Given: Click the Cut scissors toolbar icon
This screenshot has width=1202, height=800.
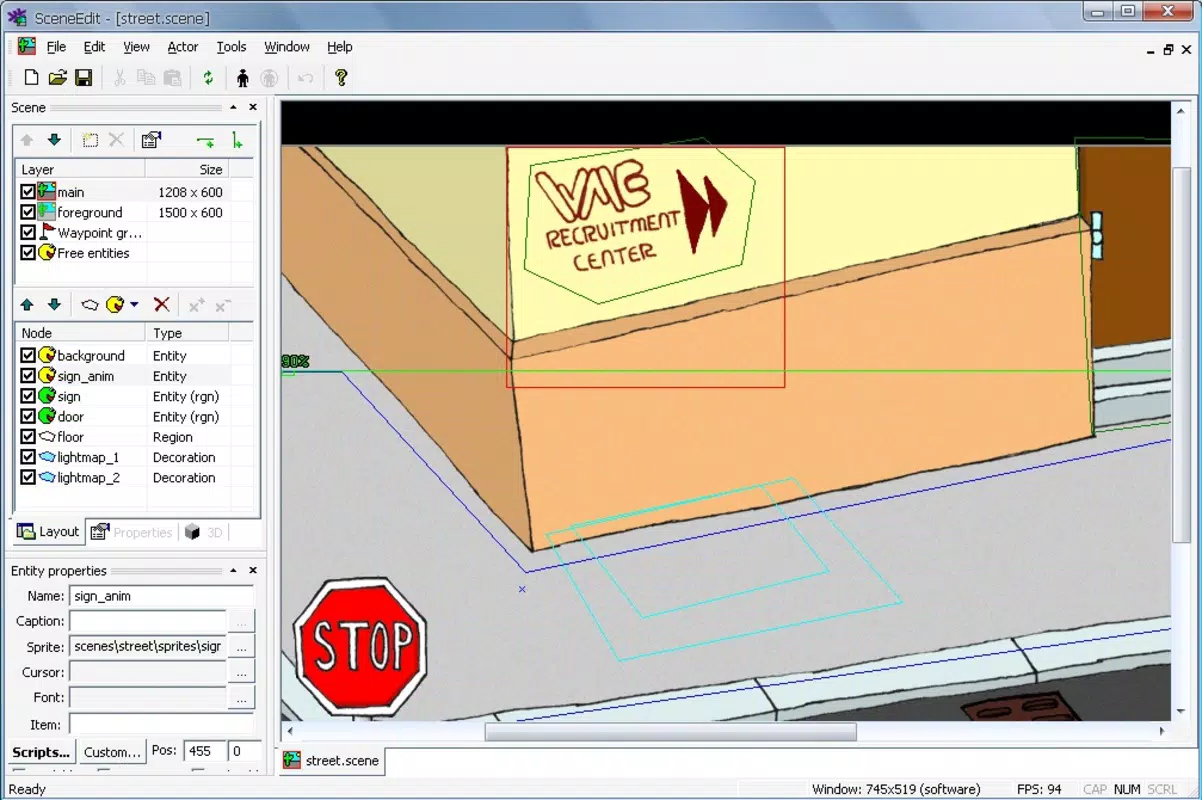Looking at the screenshot, I should click(x=120, y=78).
